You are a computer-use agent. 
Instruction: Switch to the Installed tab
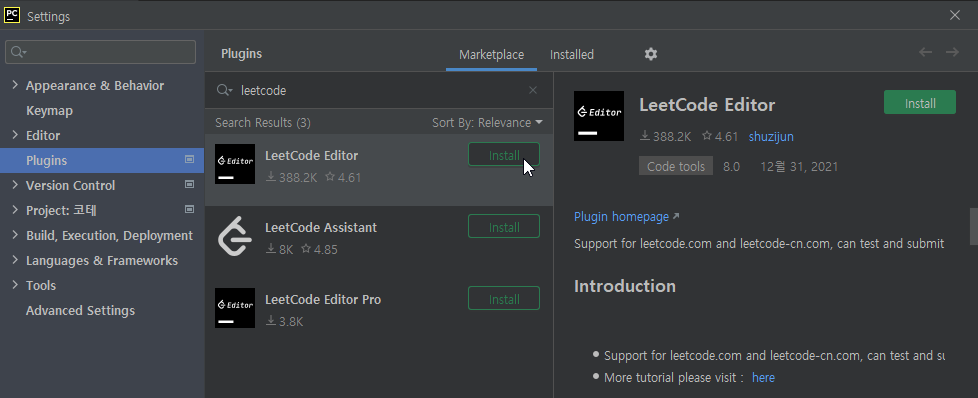coord(571,55)
